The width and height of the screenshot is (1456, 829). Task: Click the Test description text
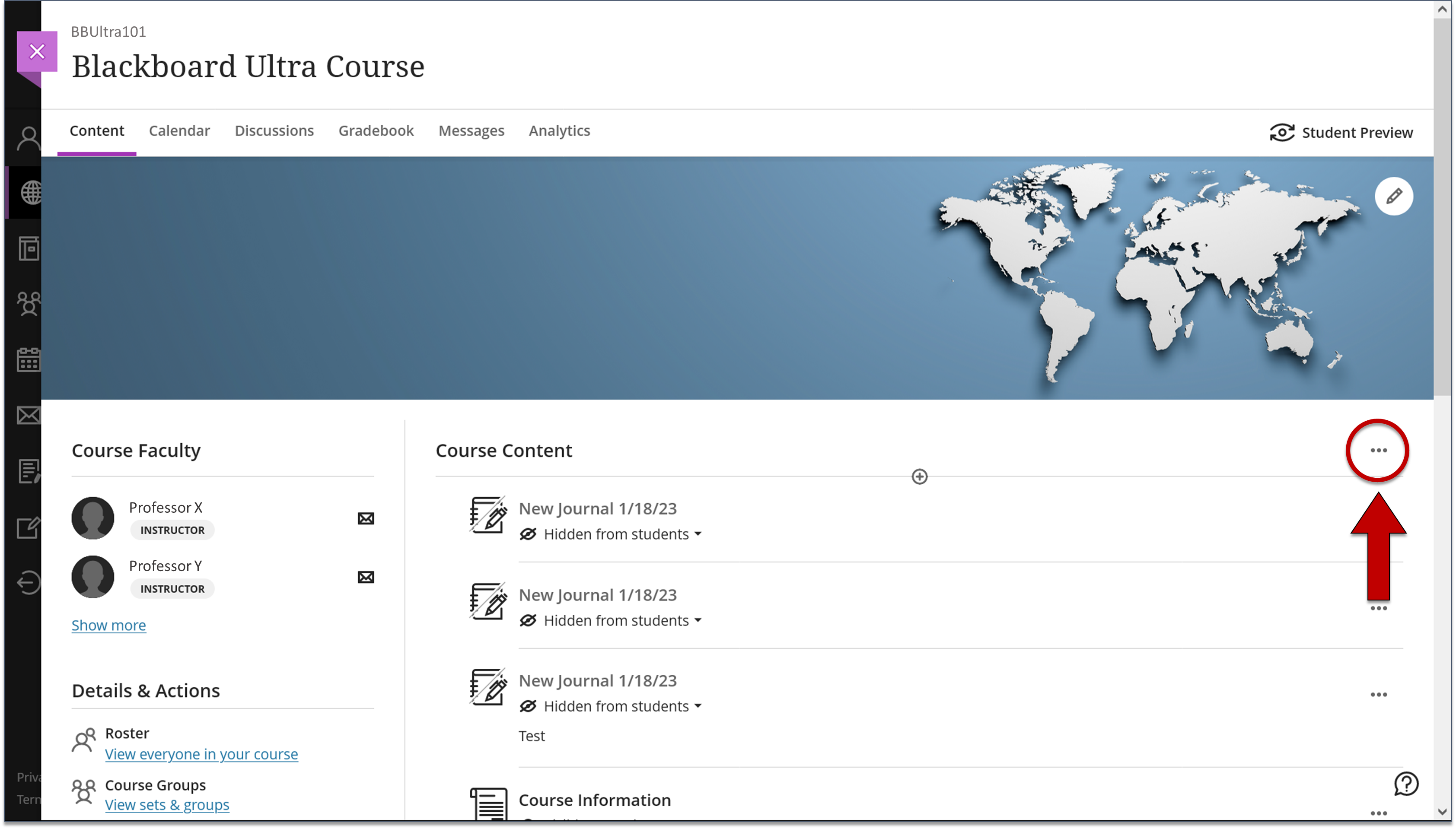pyautogui.click(x=532, y=736)
